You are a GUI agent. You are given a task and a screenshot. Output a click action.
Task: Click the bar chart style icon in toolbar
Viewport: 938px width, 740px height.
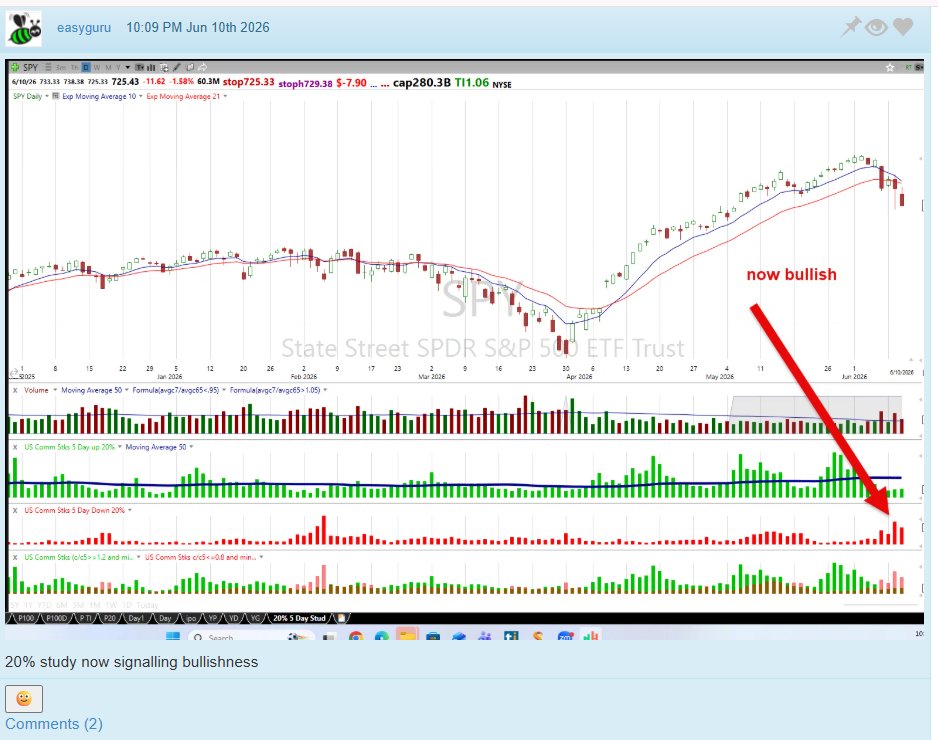click(x=151, y=67)
